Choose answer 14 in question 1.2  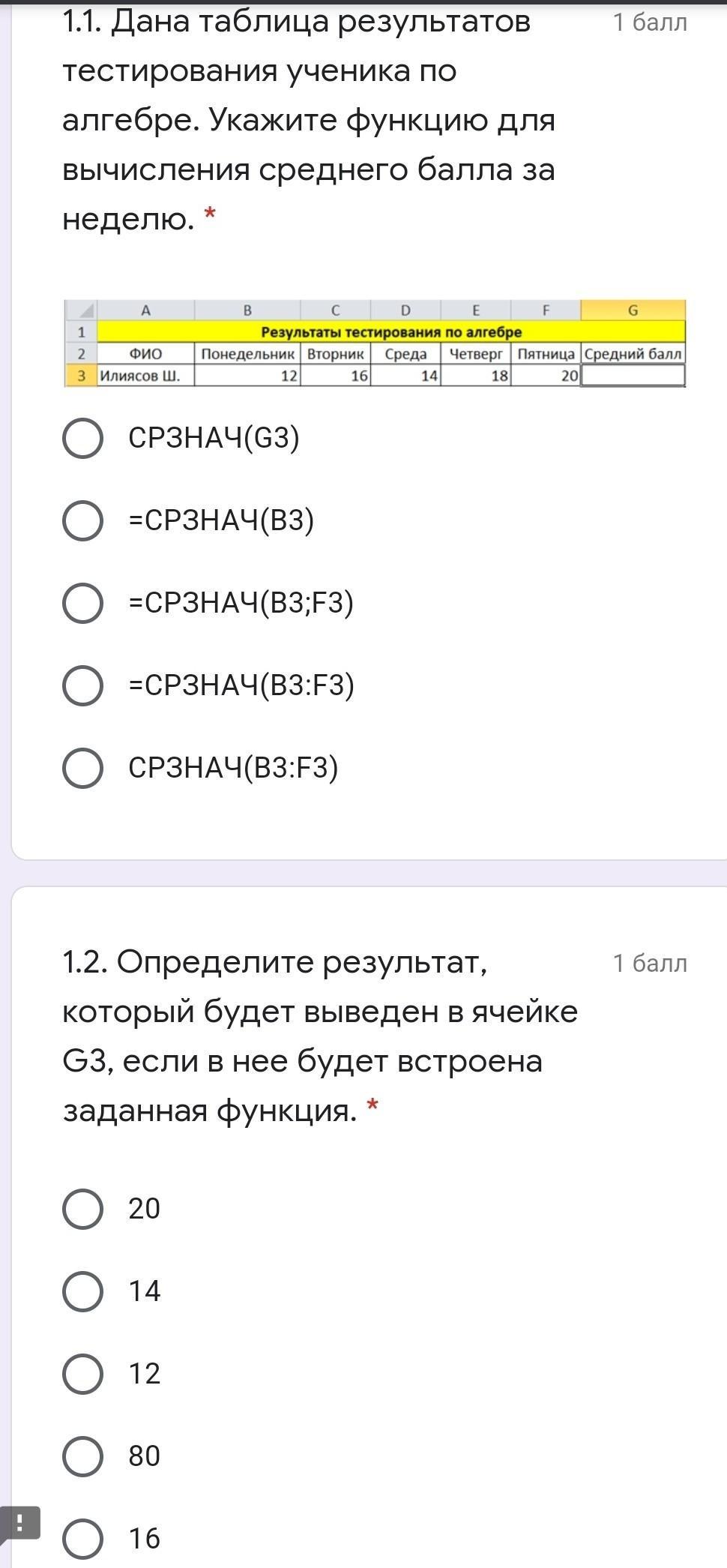(82, 1291)
